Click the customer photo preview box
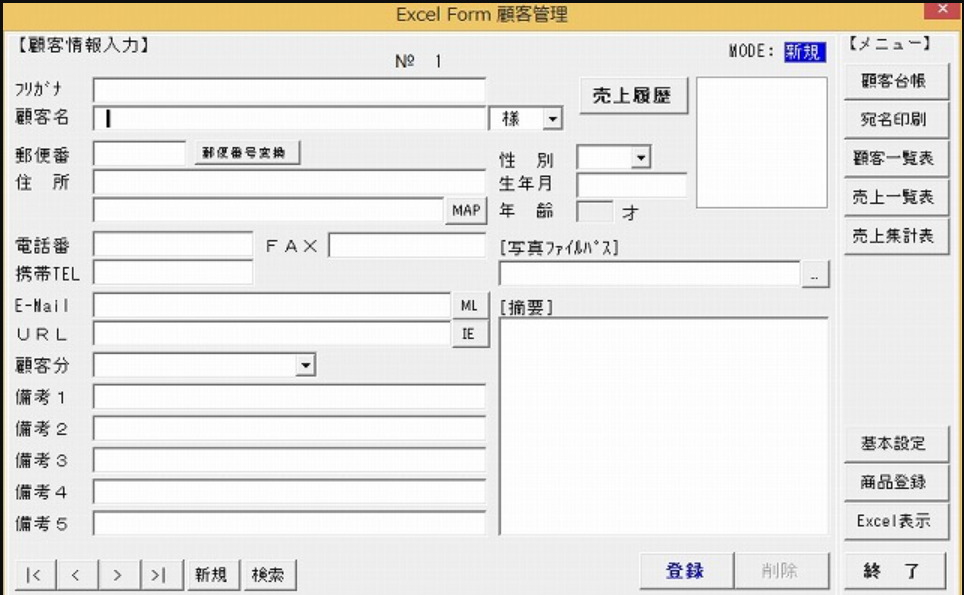The image size is (964, 595). [x=762, y=143]
